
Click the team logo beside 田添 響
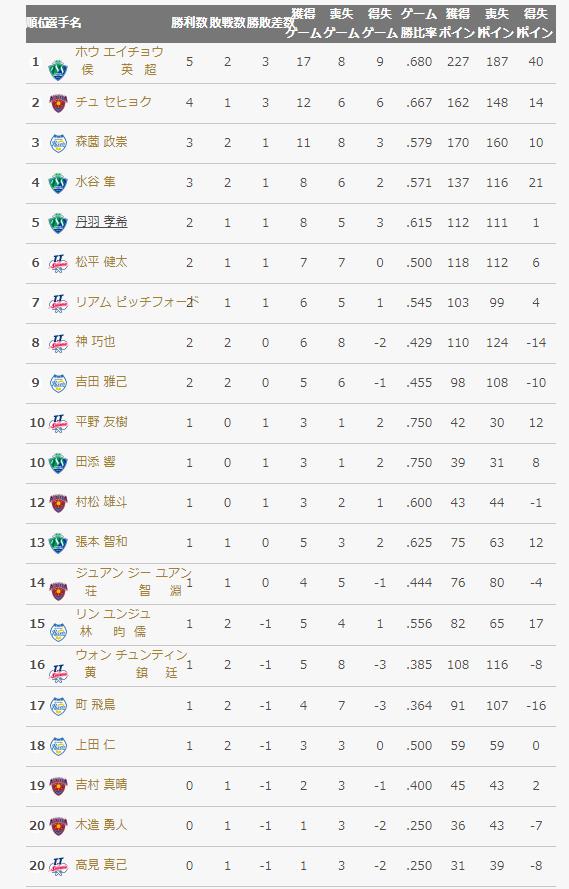point(58,463)
